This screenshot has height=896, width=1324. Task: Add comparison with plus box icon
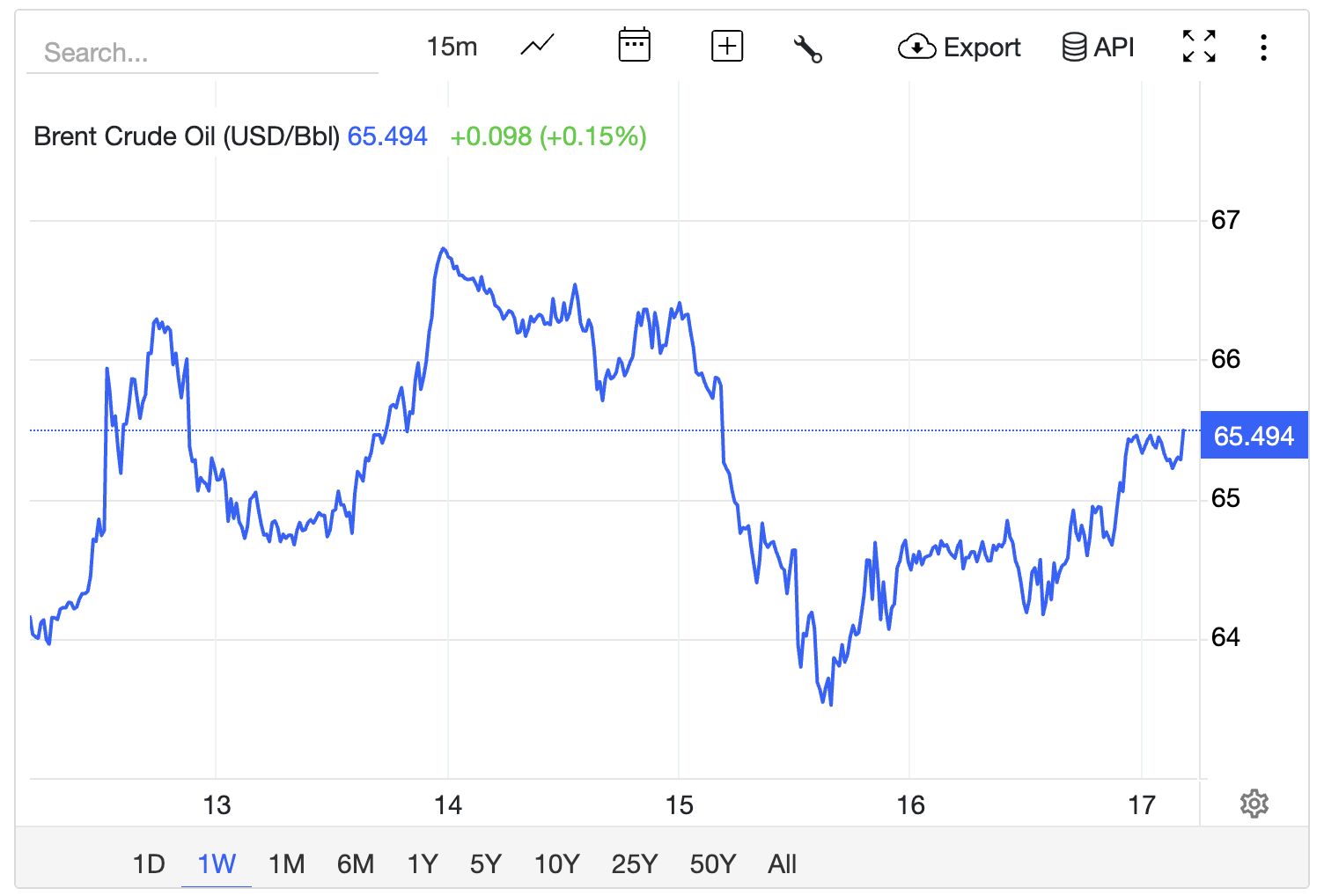[x=727, y=46]
